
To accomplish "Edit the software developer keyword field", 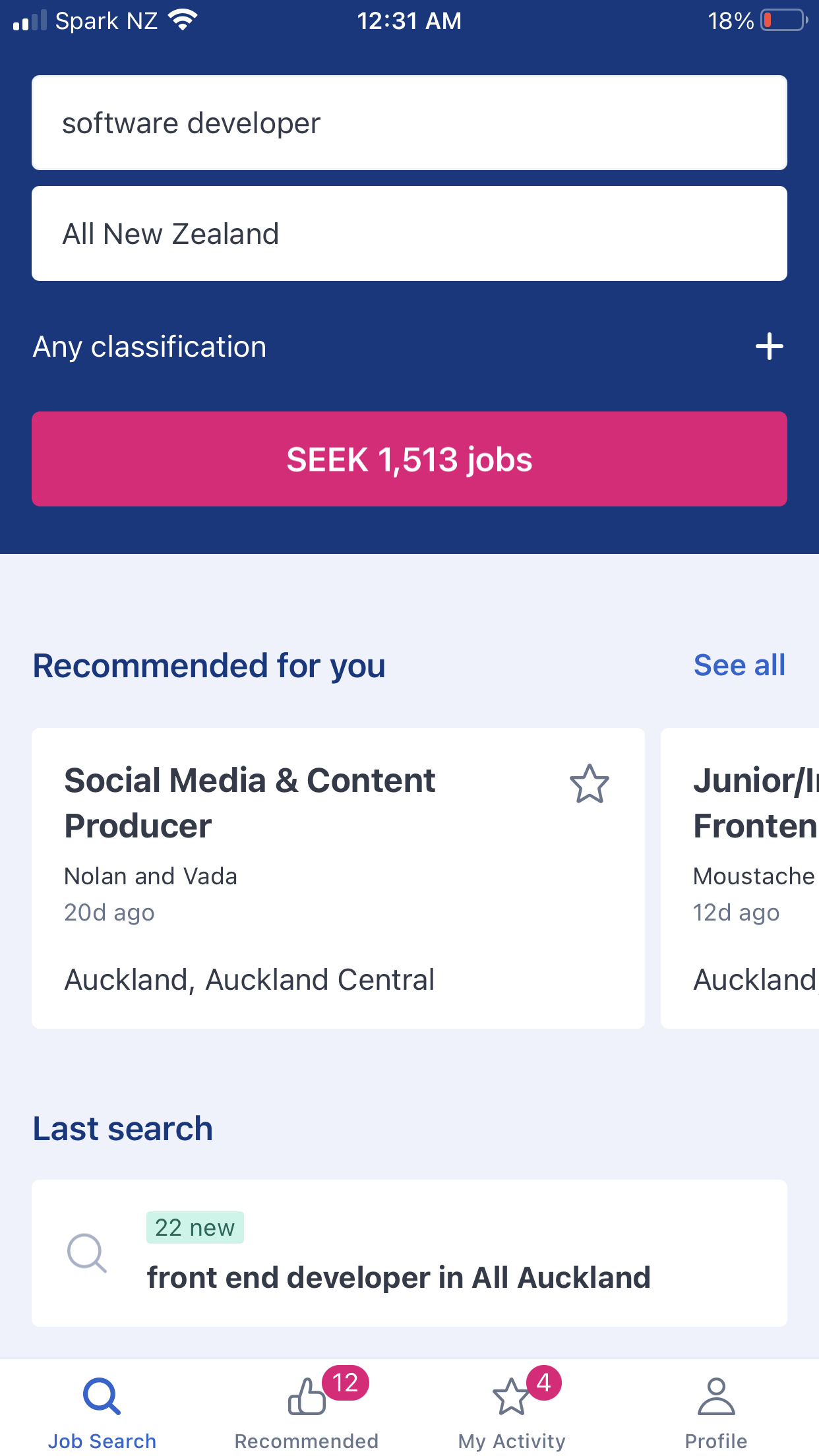I will pos(409,123).
